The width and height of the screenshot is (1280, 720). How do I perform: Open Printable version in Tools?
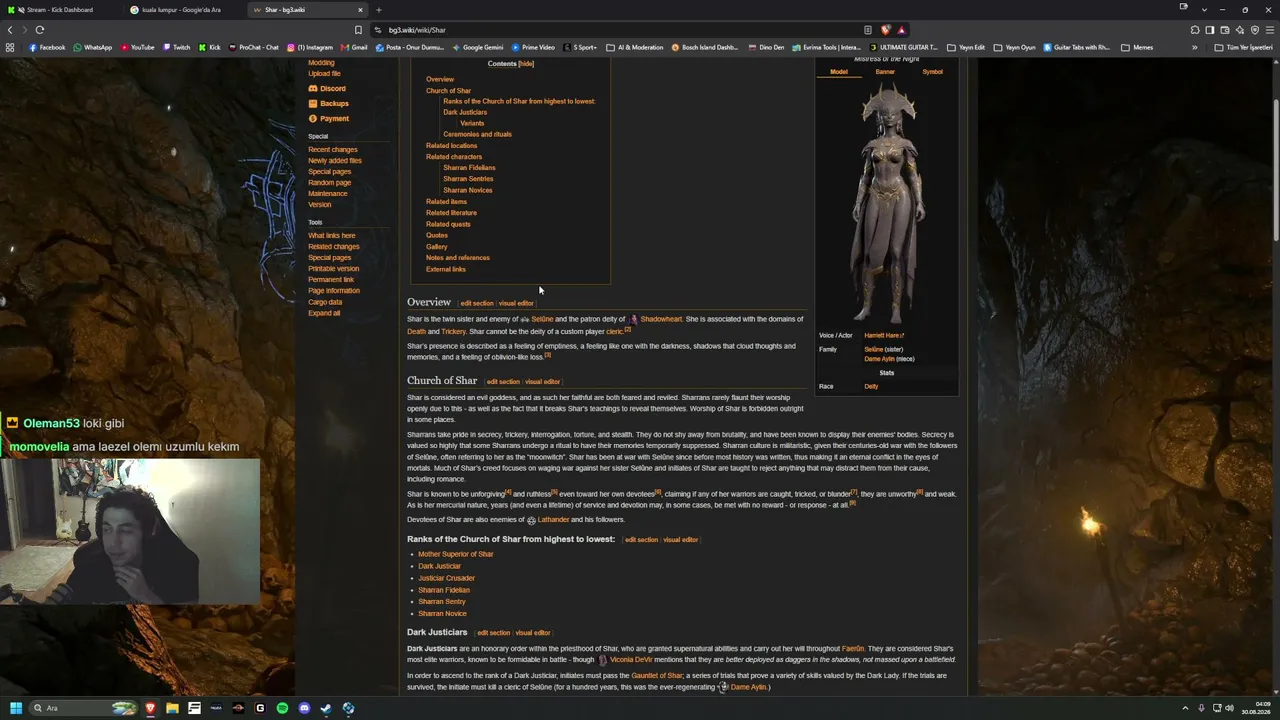pyautogui.click(x=333, y=269)
